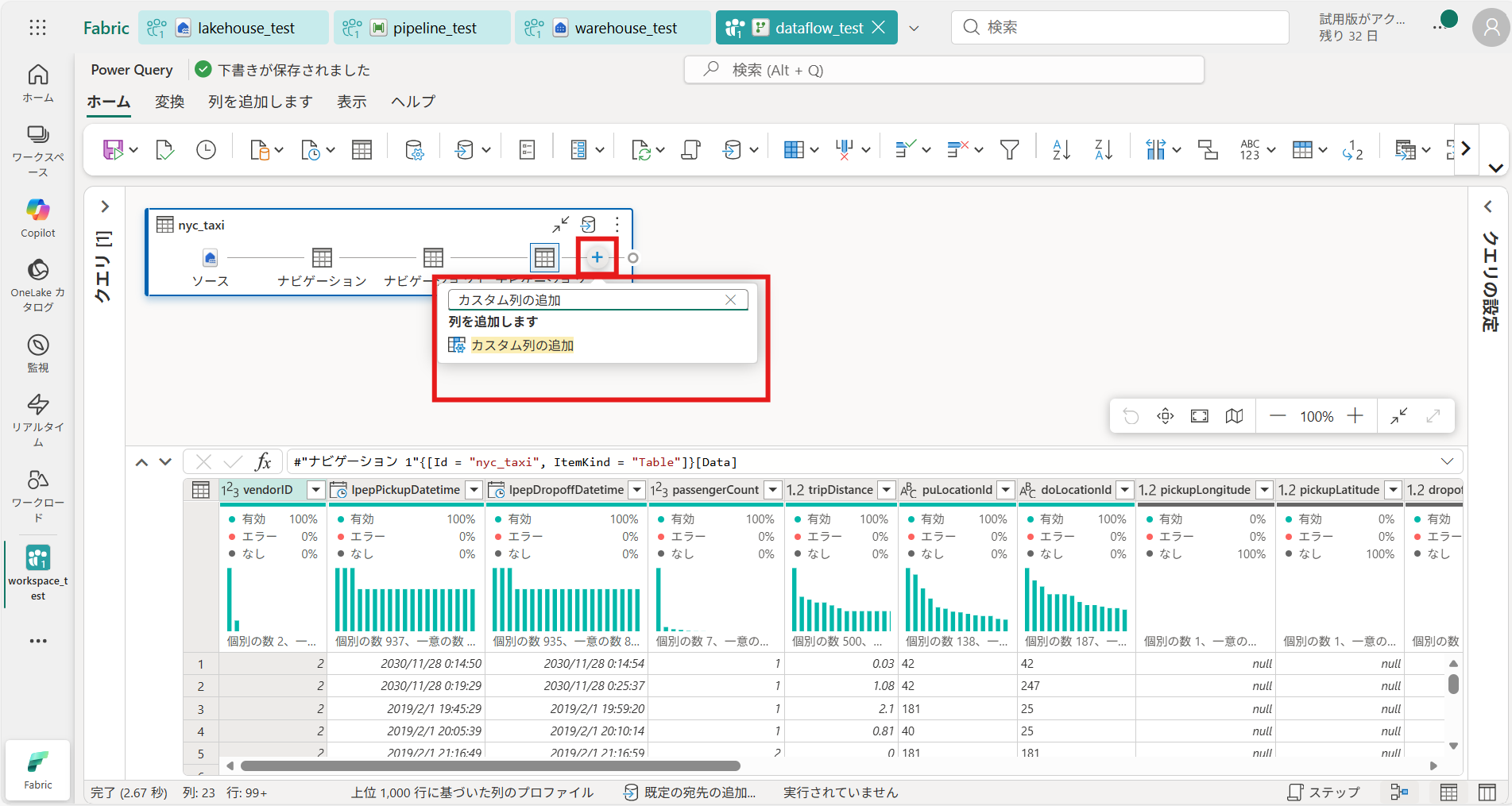
Task: Expand the formula bar chevron
Action: (x=1447, y=461)
